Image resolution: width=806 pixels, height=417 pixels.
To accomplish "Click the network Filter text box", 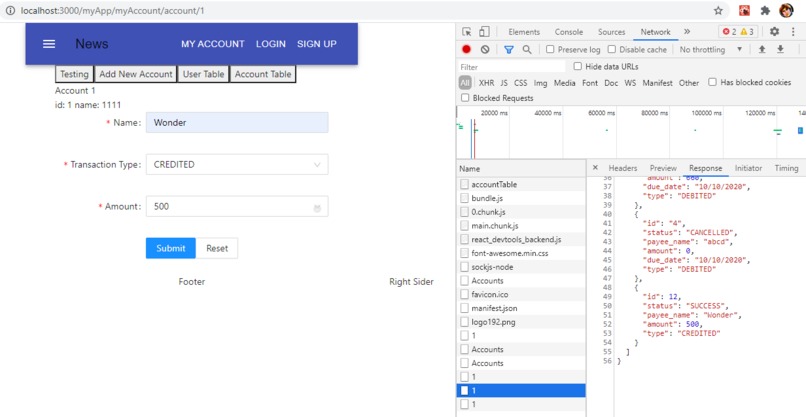I will pos(511,67).
